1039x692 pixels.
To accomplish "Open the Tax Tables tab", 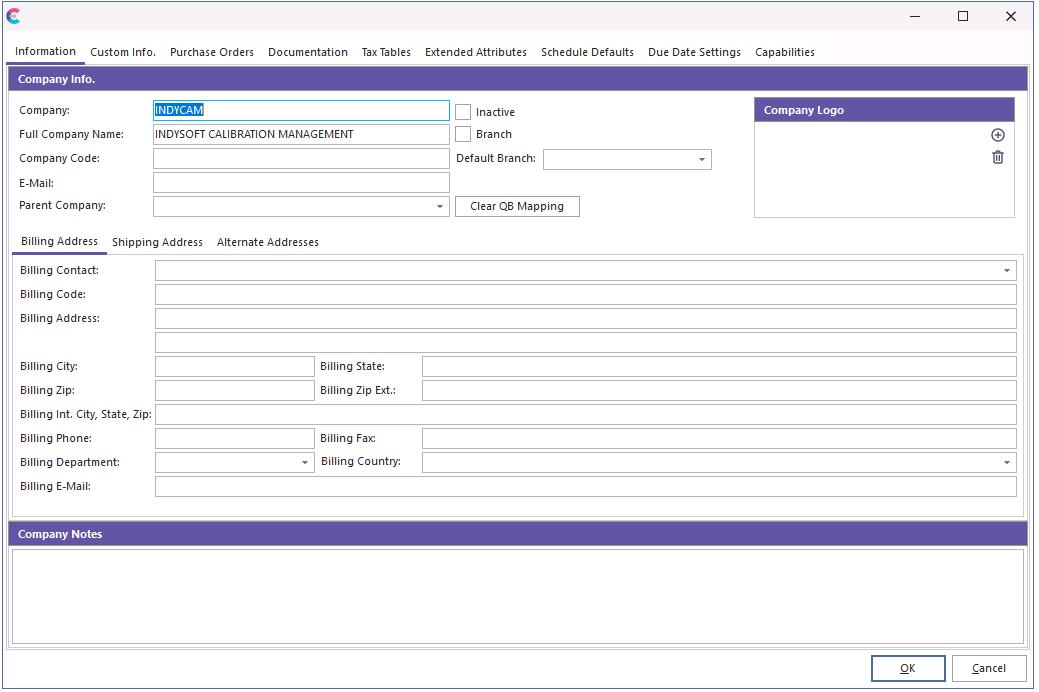I will [386, 52].
